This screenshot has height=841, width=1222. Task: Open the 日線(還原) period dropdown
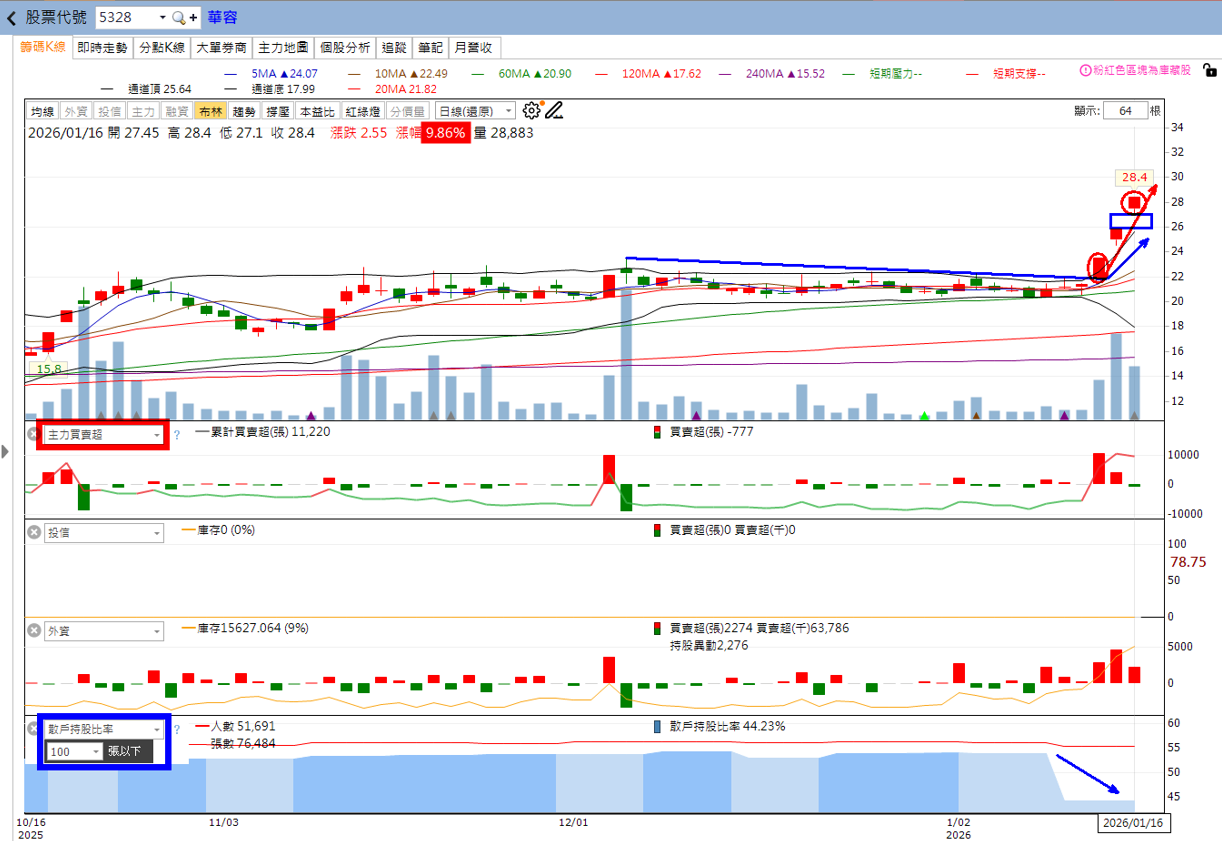[475, 111]
